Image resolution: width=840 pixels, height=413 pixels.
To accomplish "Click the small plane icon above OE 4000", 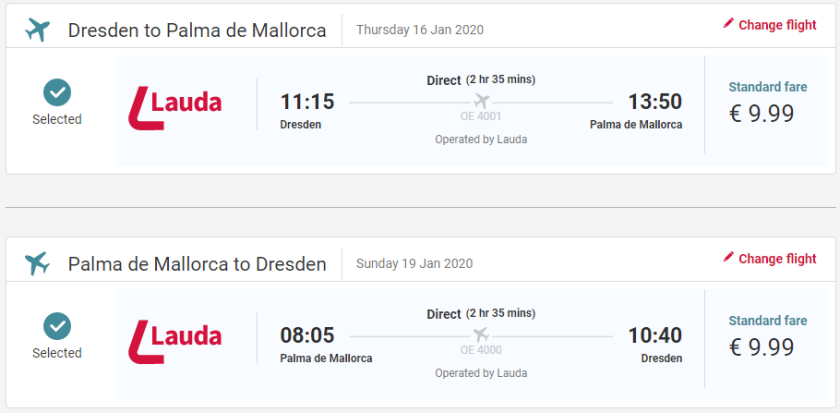I will tap(481, 335).
